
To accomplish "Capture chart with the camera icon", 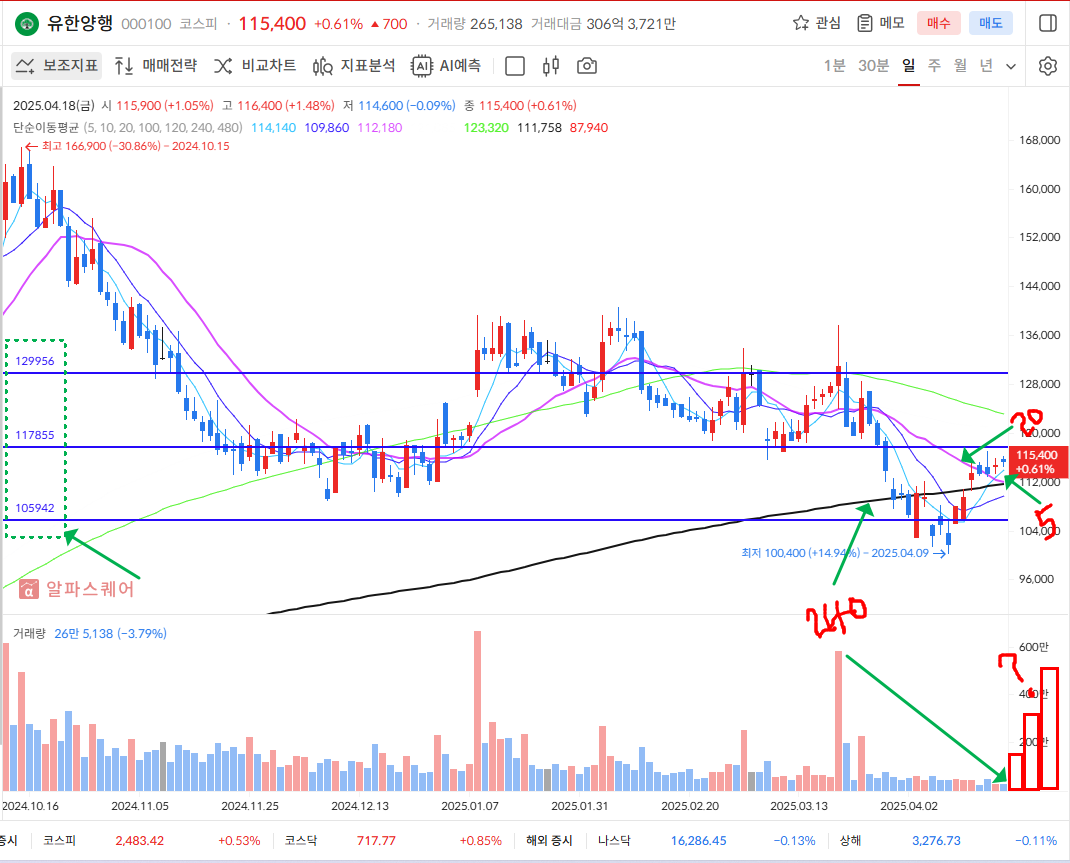I will pos(587,66).
